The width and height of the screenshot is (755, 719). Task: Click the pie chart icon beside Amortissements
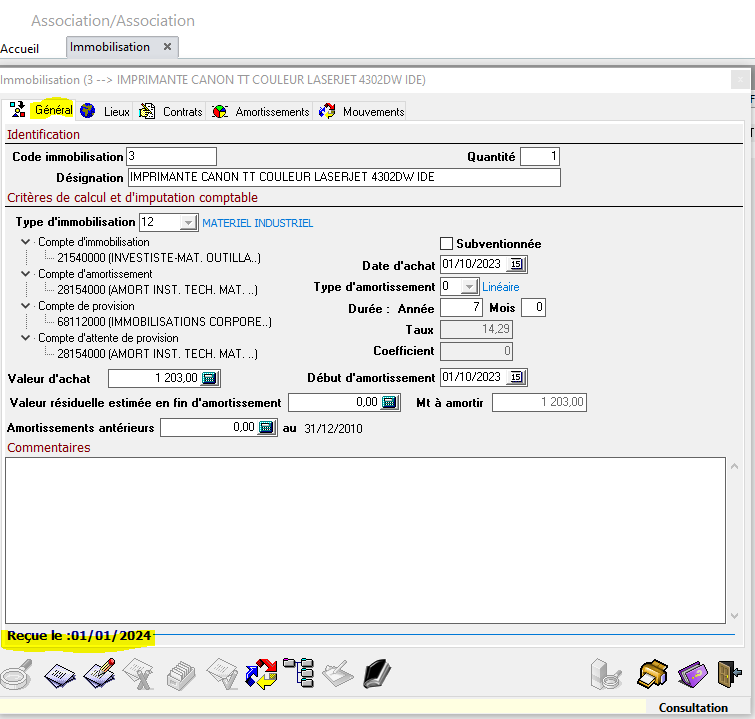[220, 111]
